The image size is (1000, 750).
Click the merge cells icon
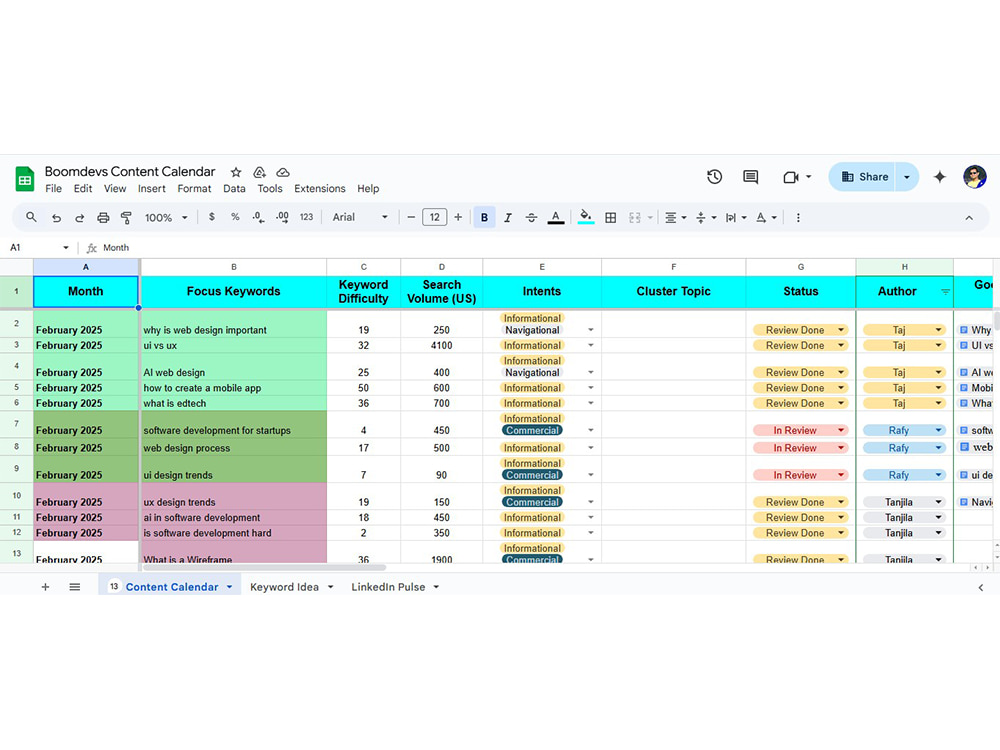click(x=635, y=218)
